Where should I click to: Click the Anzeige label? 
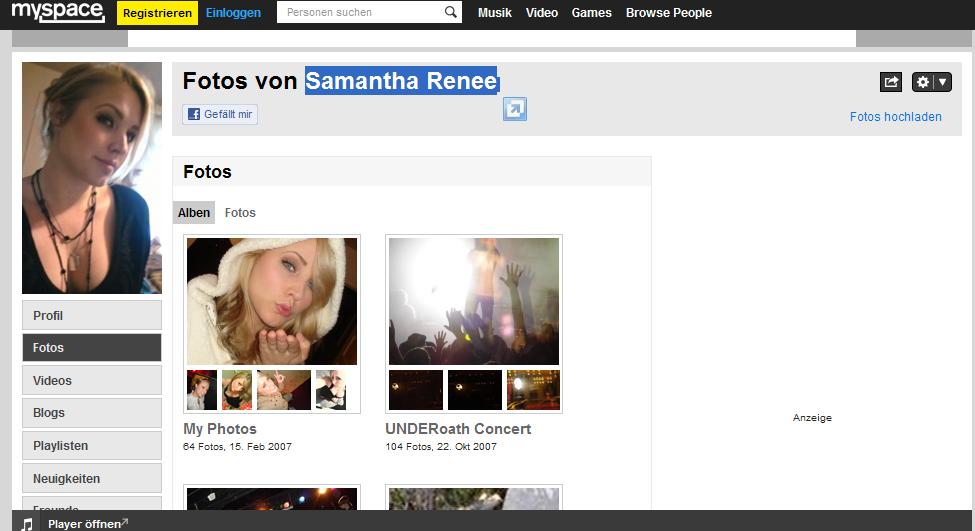pyautogui.click(x=812, y=418)
